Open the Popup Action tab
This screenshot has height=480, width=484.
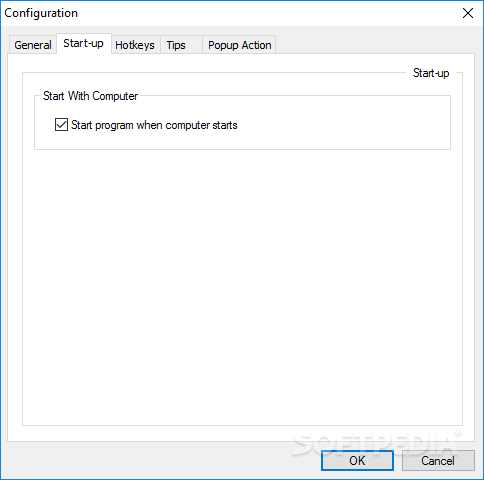tap(239, 45)
